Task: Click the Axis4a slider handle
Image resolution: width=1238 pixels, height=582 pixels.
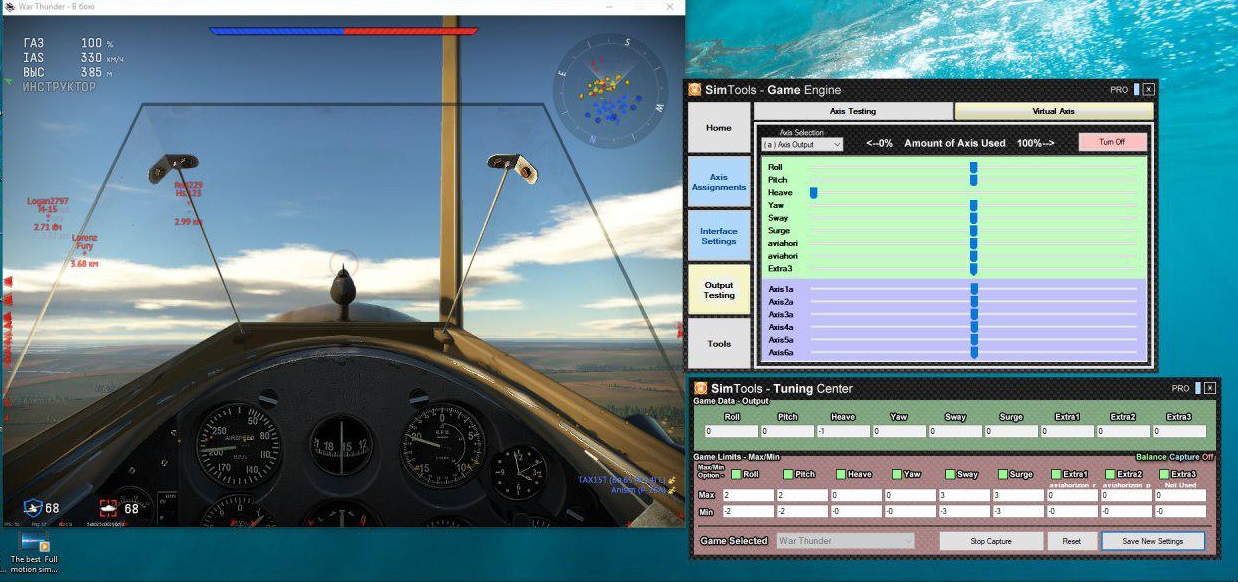Action: [973, 327]
